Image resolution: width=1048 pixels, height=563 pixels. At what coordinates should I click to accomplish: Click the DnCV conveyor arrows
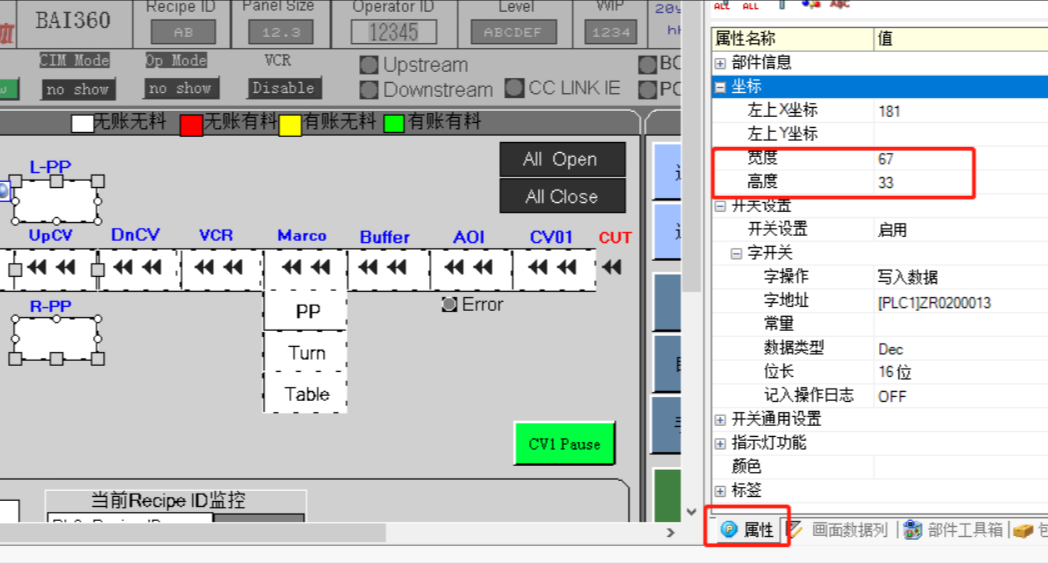[x=137, y=267]
